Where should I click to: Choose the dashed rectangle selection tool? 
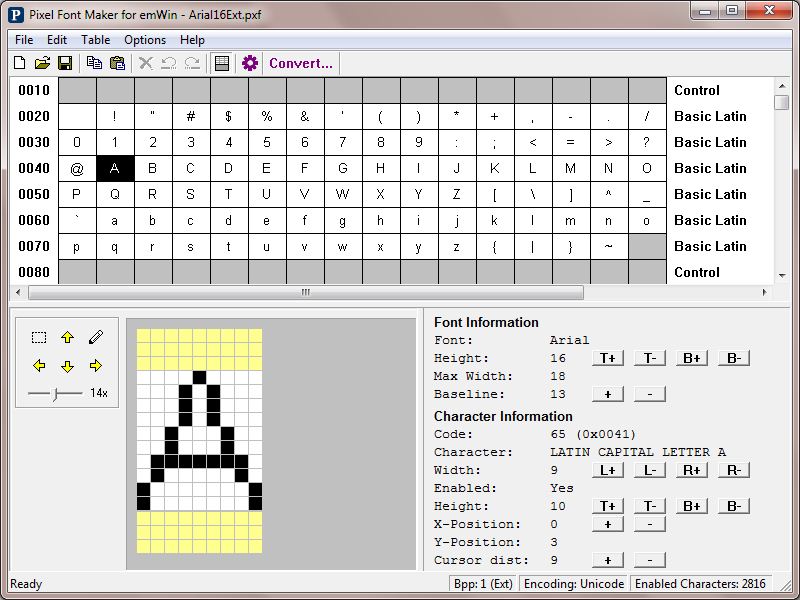(39, 338)
